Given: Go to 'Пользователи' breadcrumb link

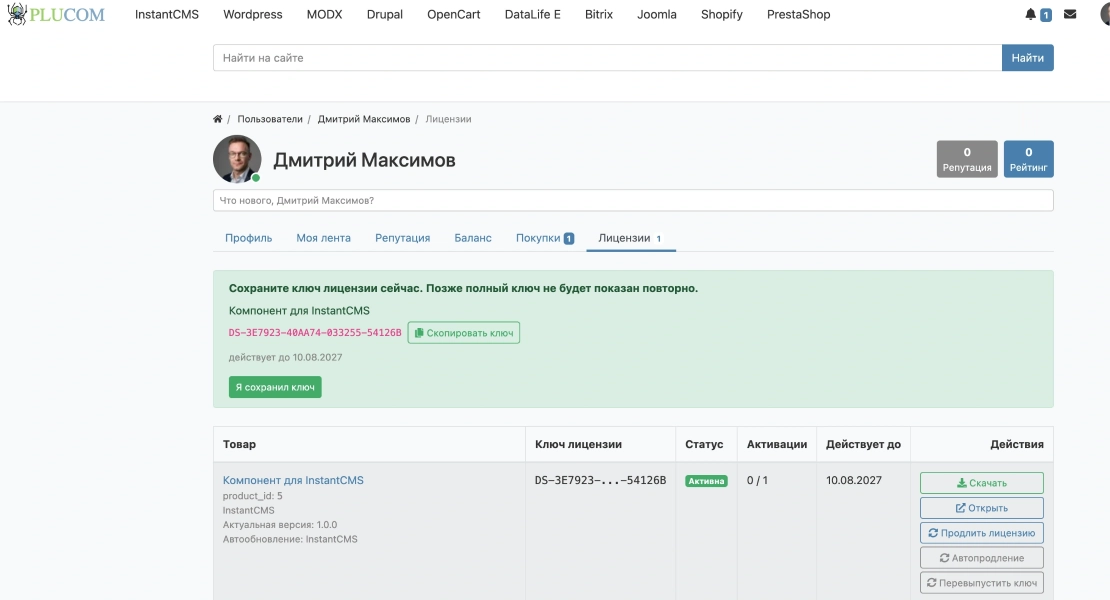Looking at the screenshot, I should [x=270, y=119].
